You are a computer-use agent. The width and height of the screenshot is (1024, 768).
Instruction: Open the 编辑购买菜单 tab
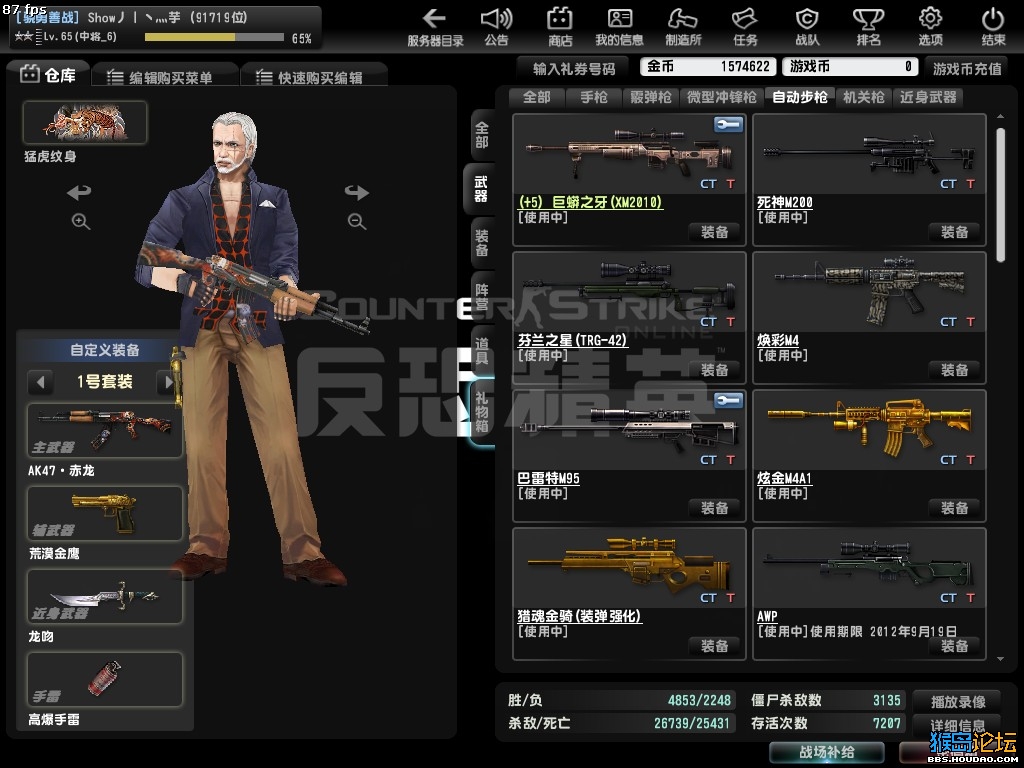pos(165,77)
